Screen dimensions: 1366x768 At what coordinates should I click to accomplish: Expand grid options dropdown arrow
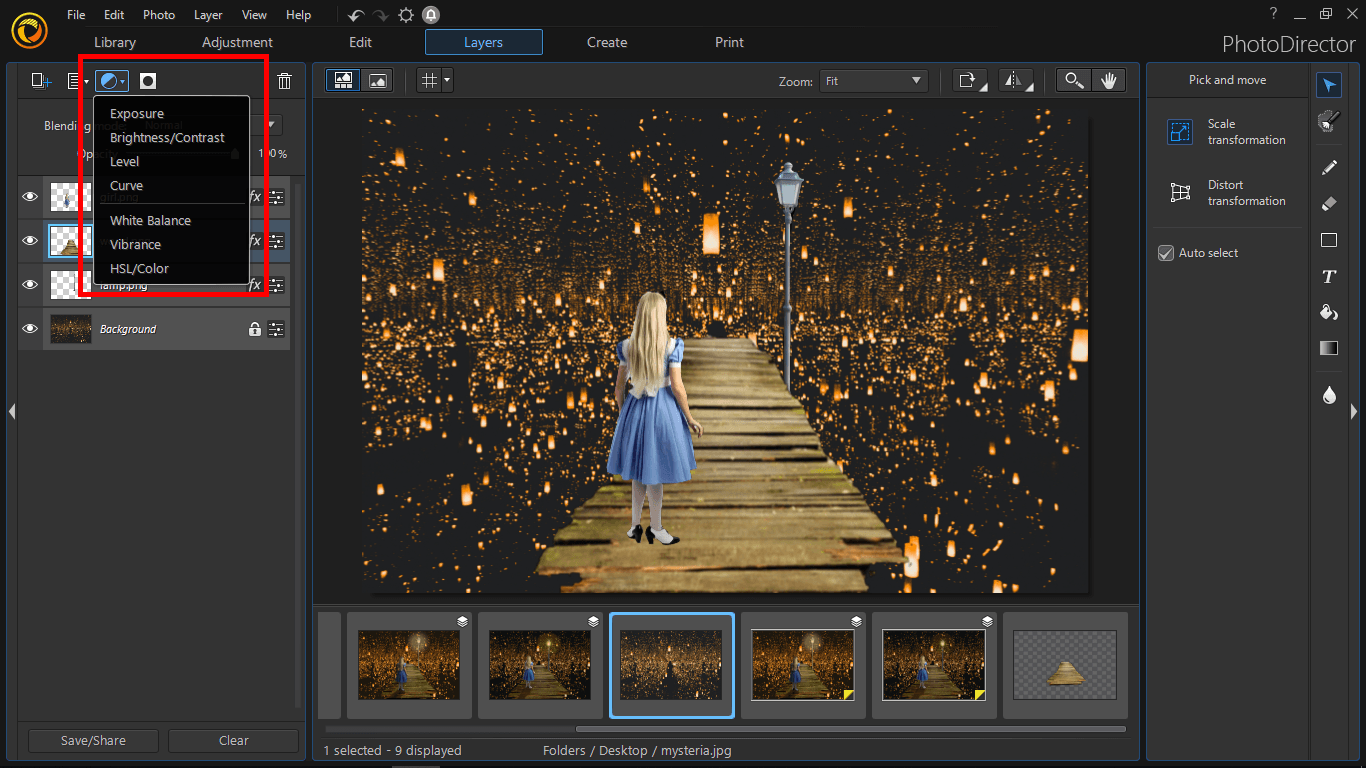447,81
